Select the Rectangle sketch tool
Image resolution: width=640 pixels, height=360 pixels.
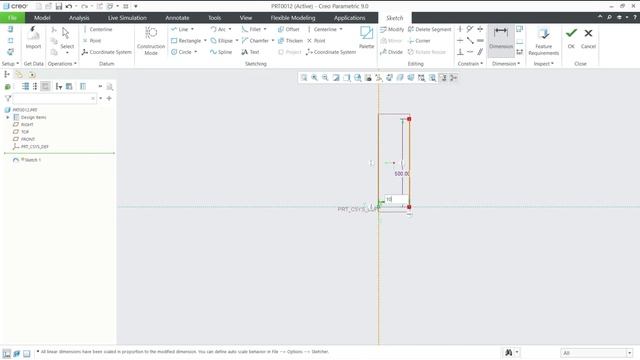186,41
